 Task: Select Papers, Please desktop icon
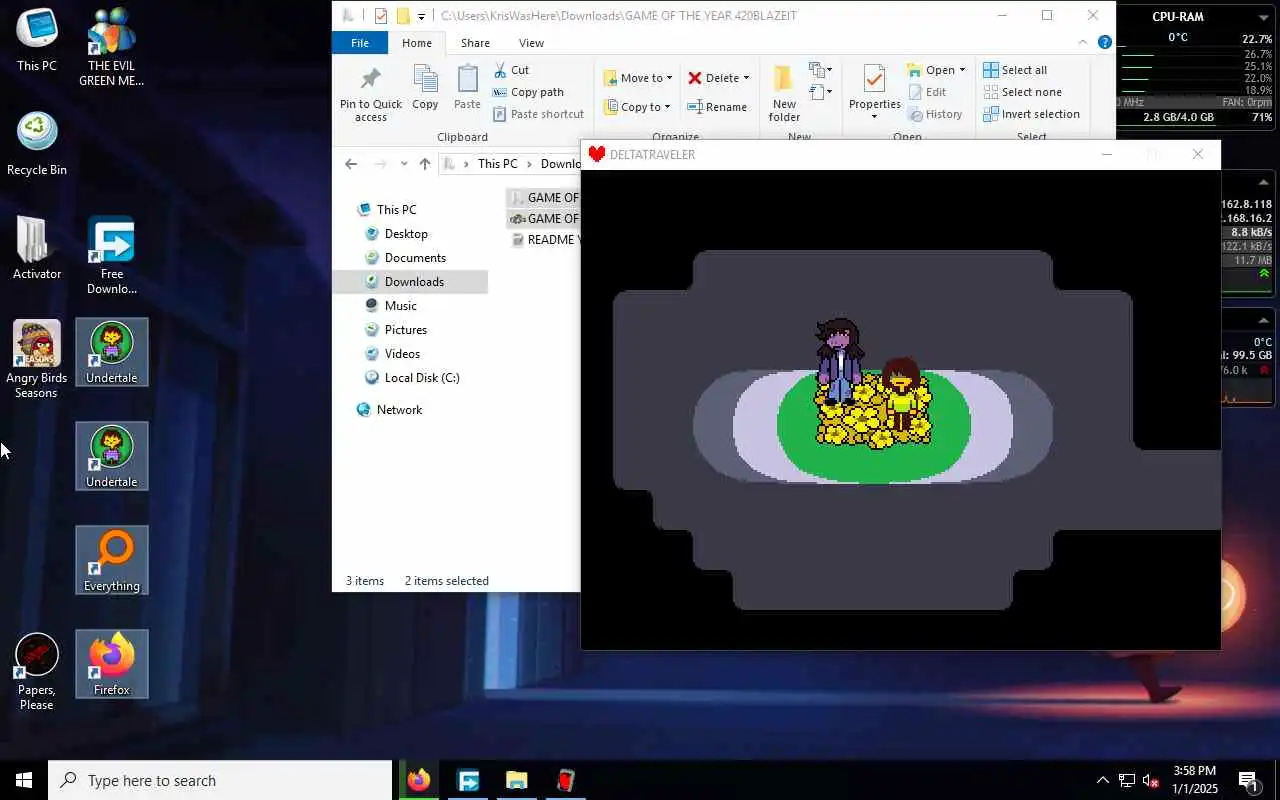[37, 672]
